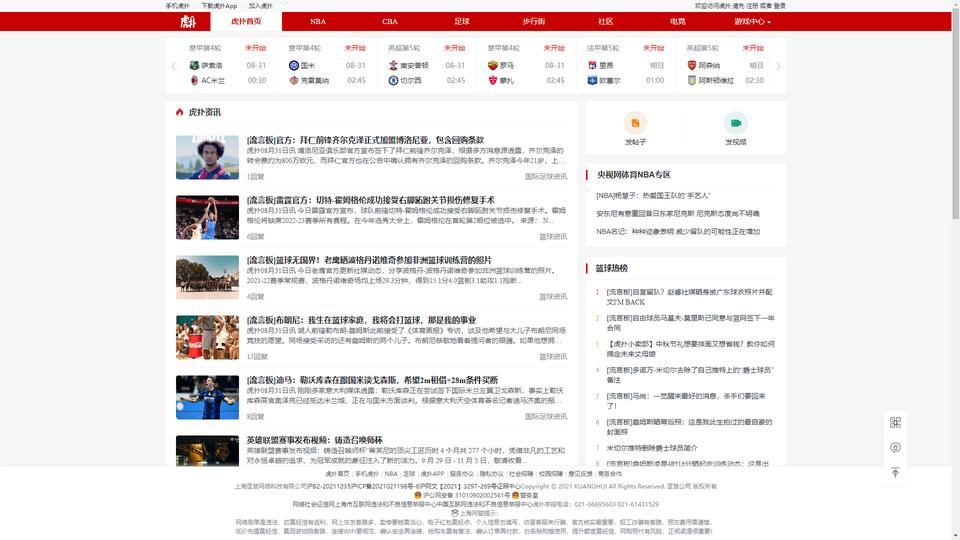
Task: Click the 上海网警提示 badge icon
Action: click(x=455, y=513)
